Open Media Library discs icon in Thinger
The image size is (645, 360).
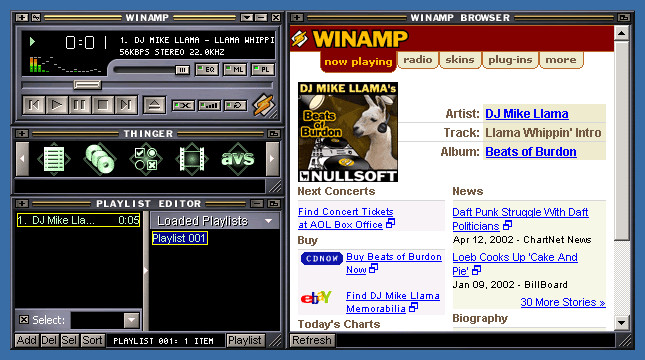[x=100, y=159]
